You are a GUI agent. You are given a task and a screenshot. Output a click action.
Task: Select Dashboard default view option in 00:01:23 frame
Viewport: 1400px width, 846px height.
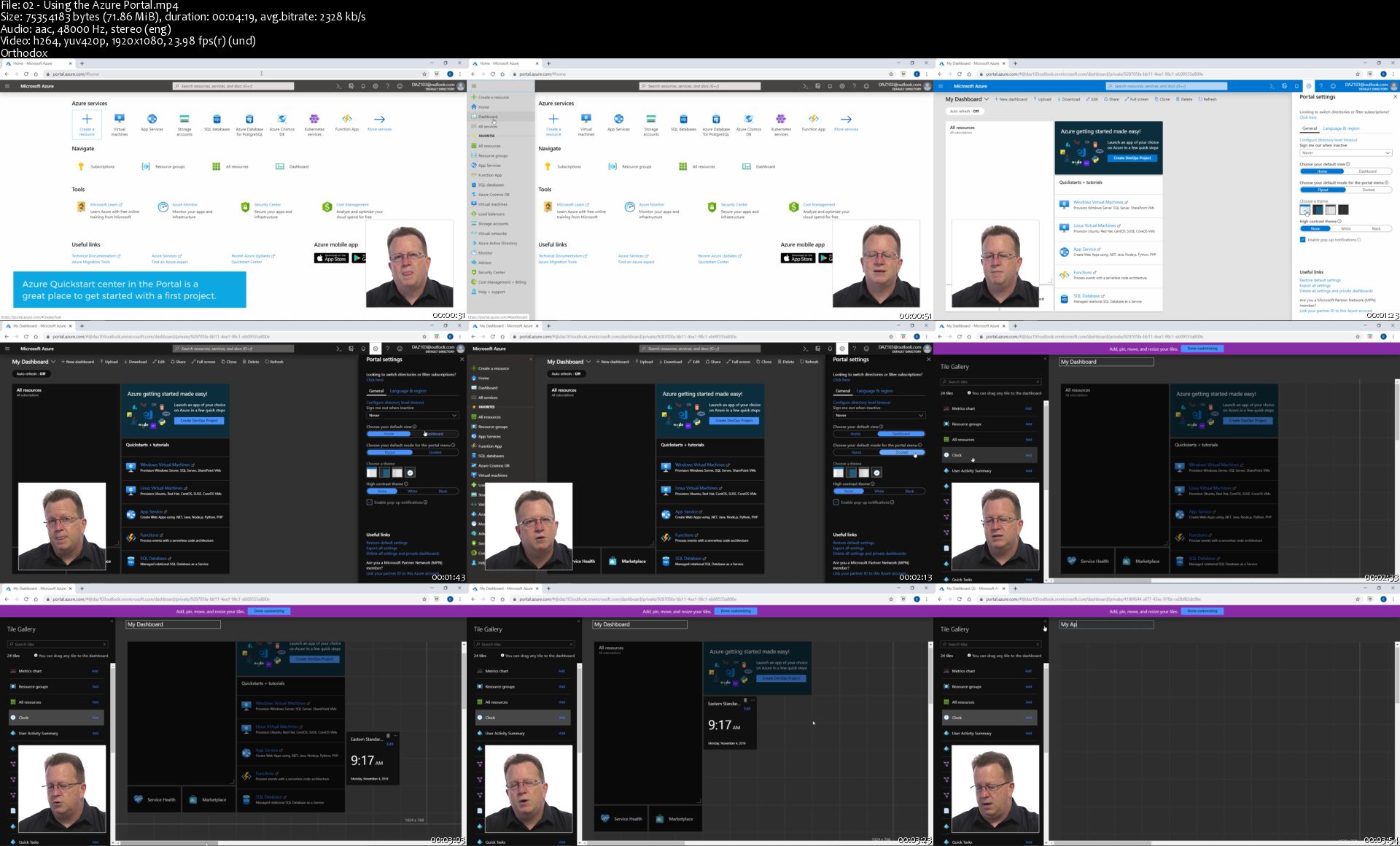click(1368, 171)
